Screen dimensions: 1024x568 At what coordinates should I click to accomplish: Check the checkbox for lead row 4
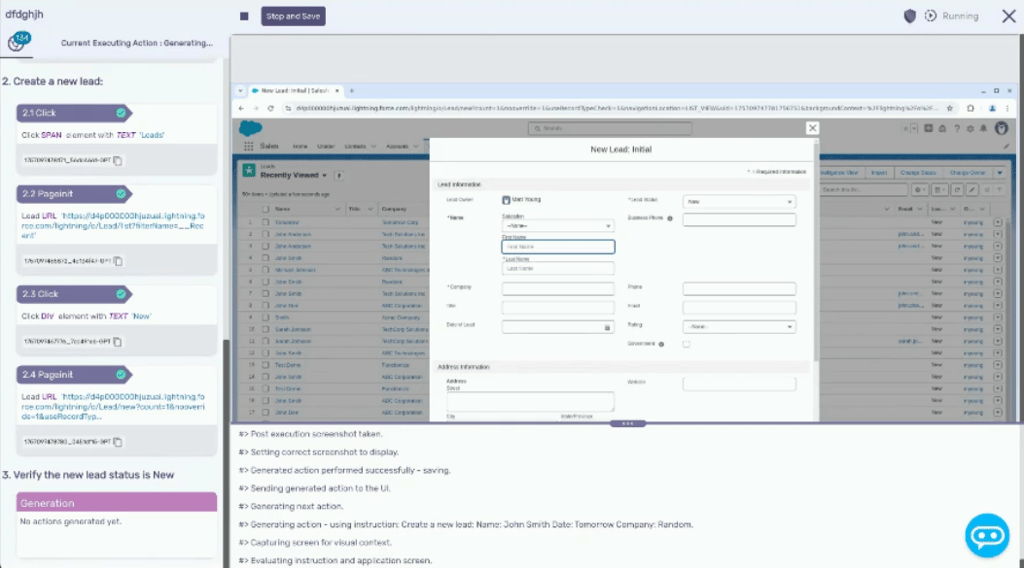[265, 258]
